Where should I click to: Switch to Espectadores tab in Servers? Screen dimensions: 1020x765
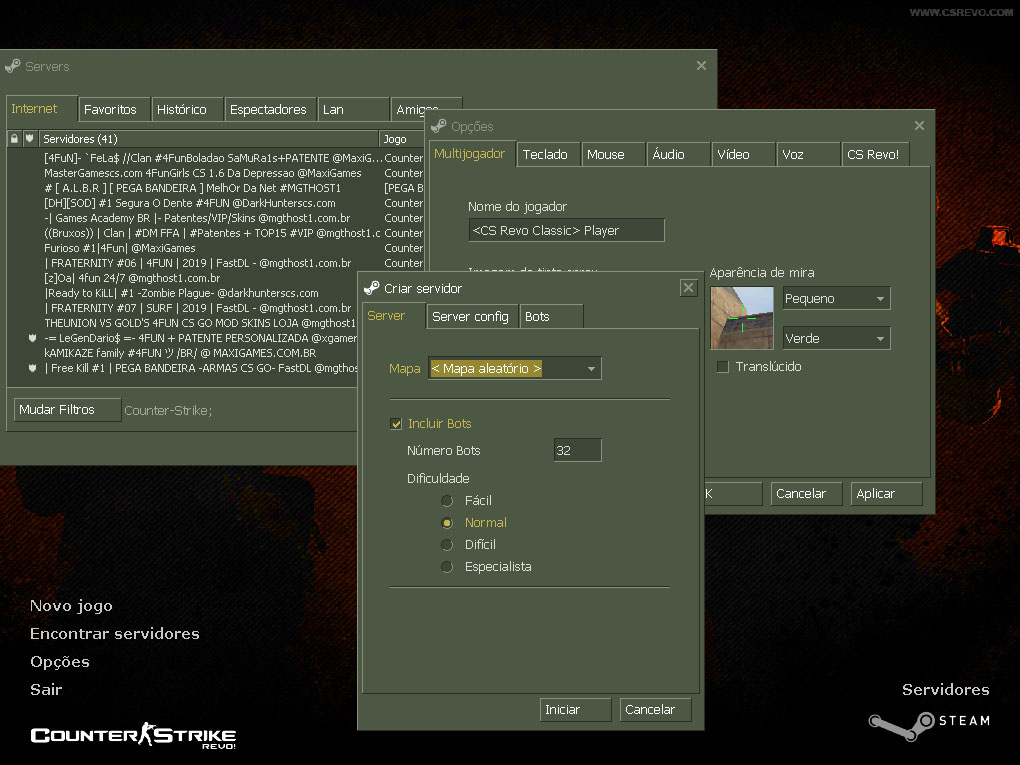[x=270, y=109]
